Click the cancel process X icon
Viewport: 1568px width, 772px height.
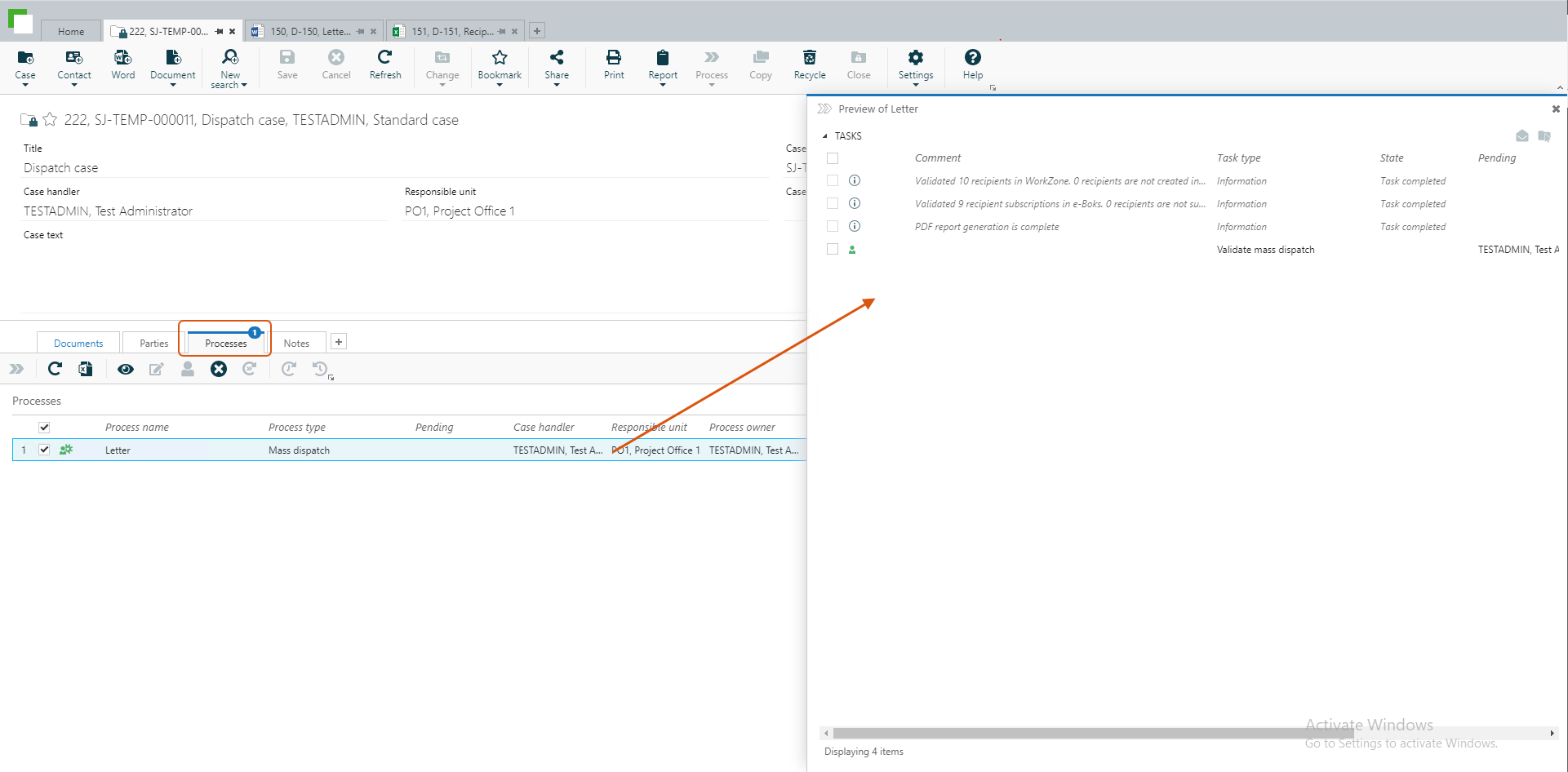tap(219, 370)
